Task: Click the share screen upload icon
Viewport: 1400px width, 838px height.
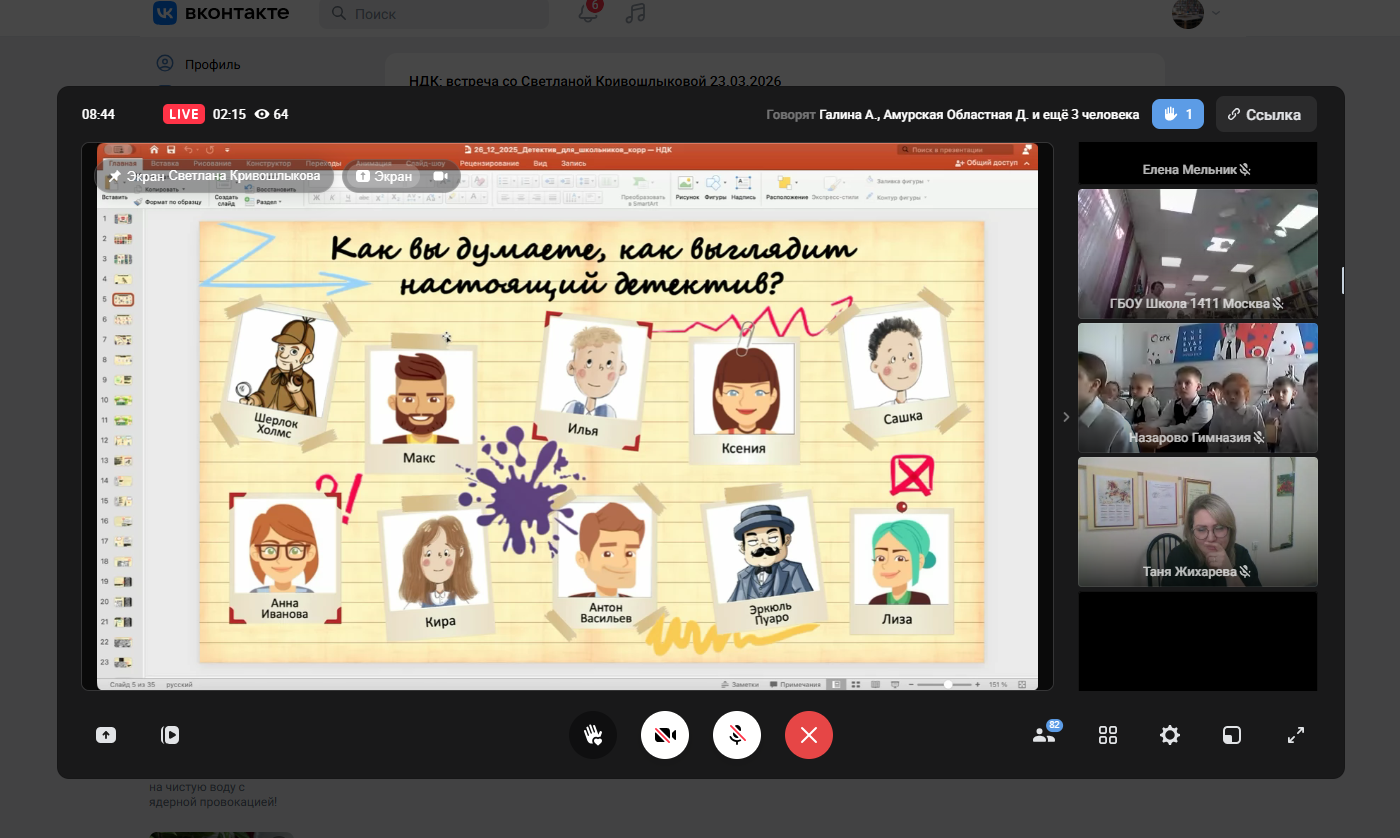Action: point(106,735)
